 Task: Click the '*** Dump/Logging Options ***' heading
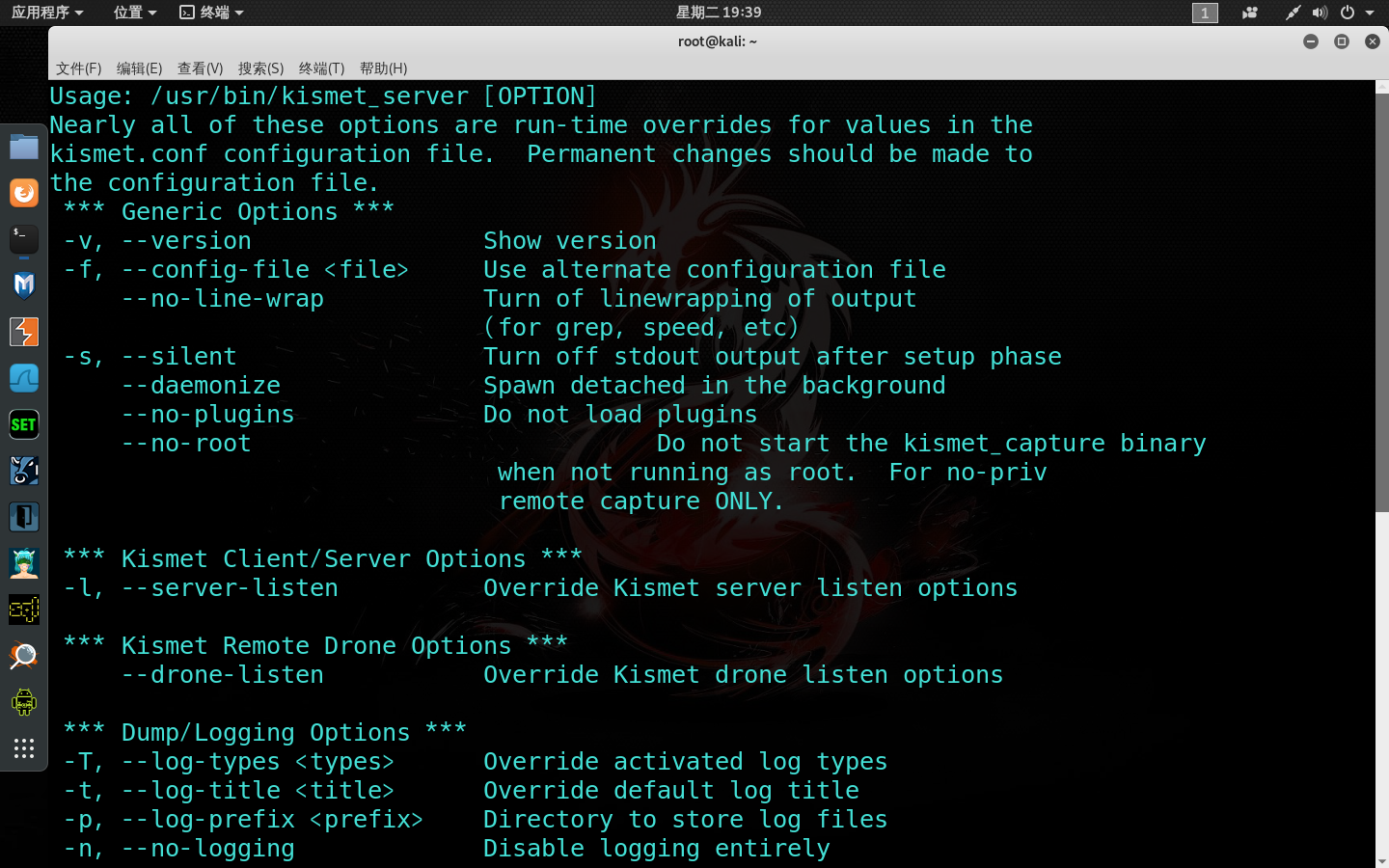click(265, 733)
